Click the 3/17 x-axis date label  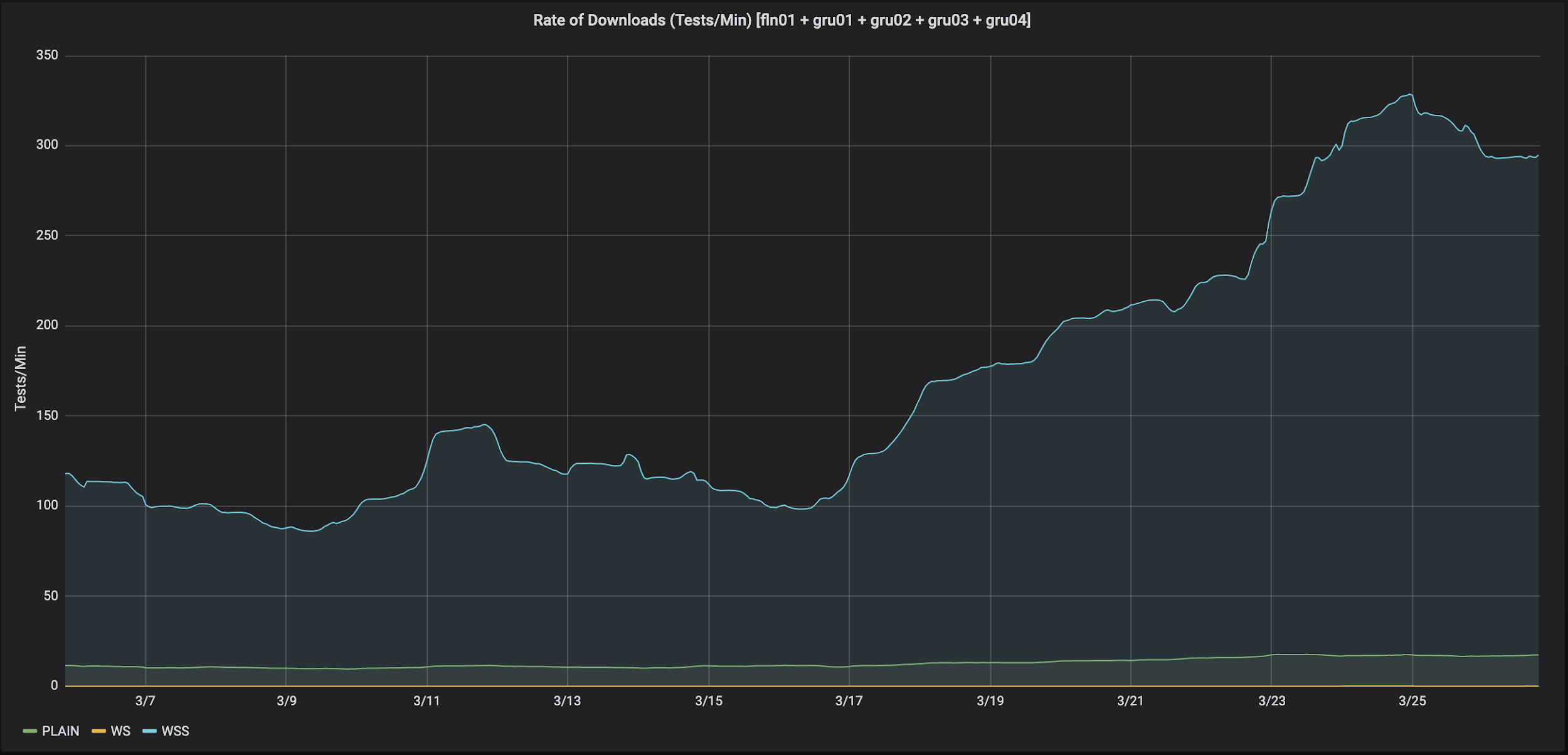click(849, 701)
